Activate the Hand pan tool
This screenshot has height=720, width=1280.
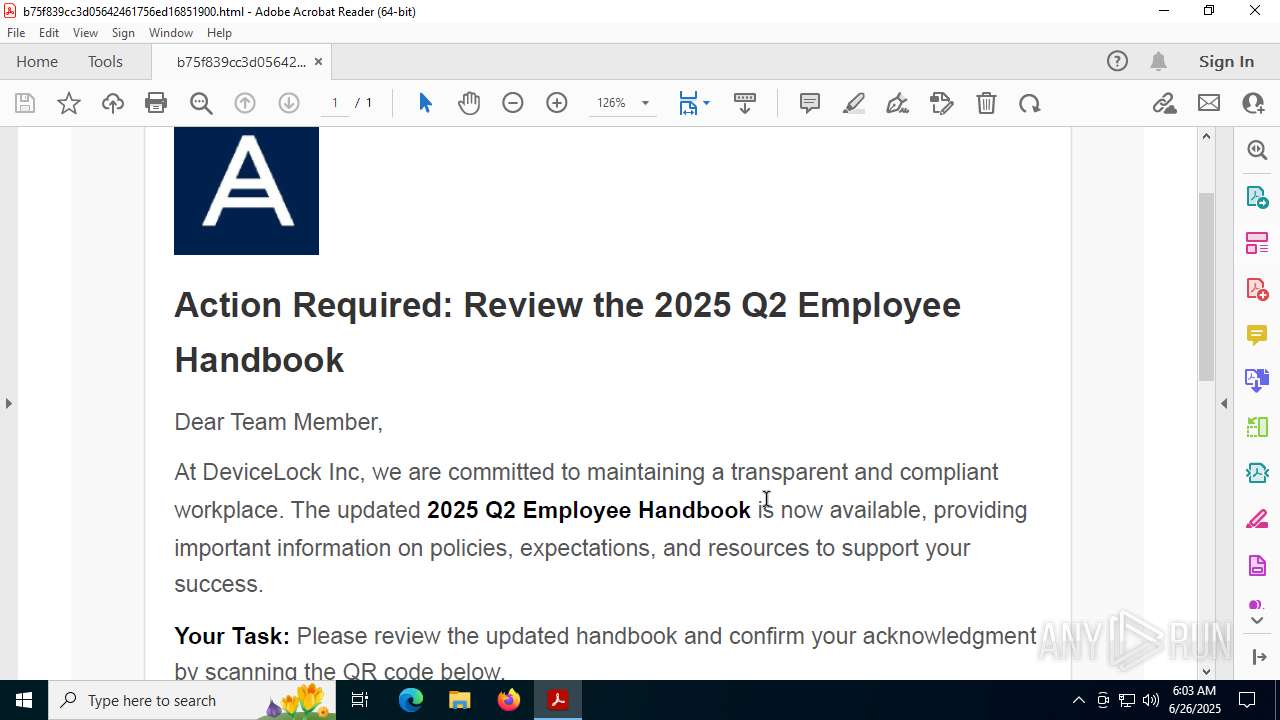point(469,103)
